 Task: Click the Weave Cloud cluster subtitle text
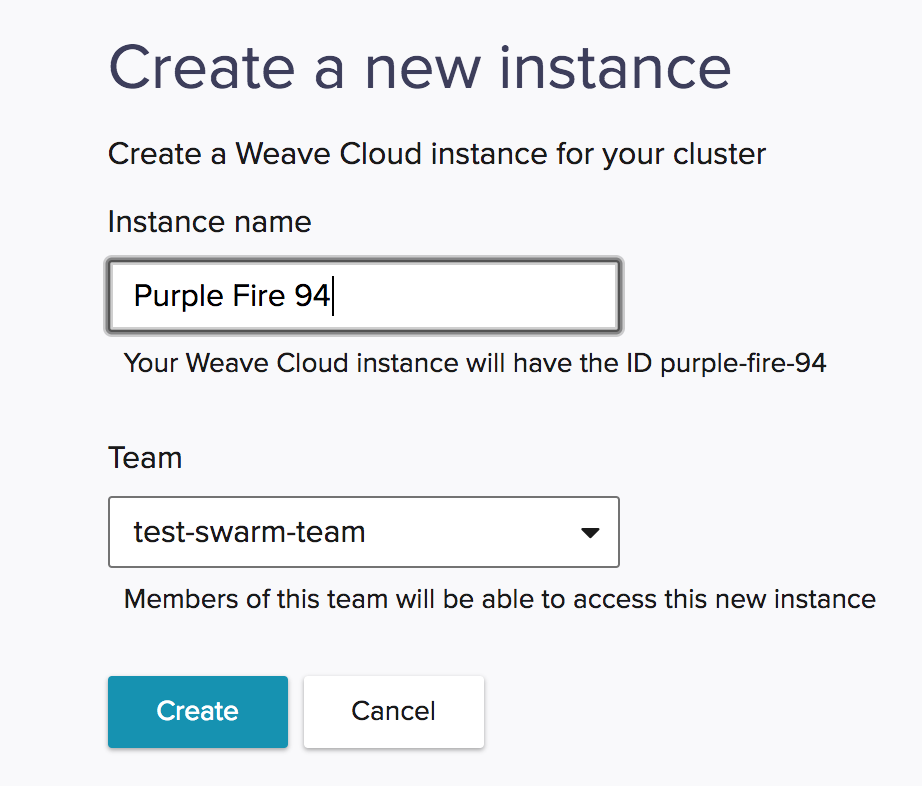[x=437, y=155]
